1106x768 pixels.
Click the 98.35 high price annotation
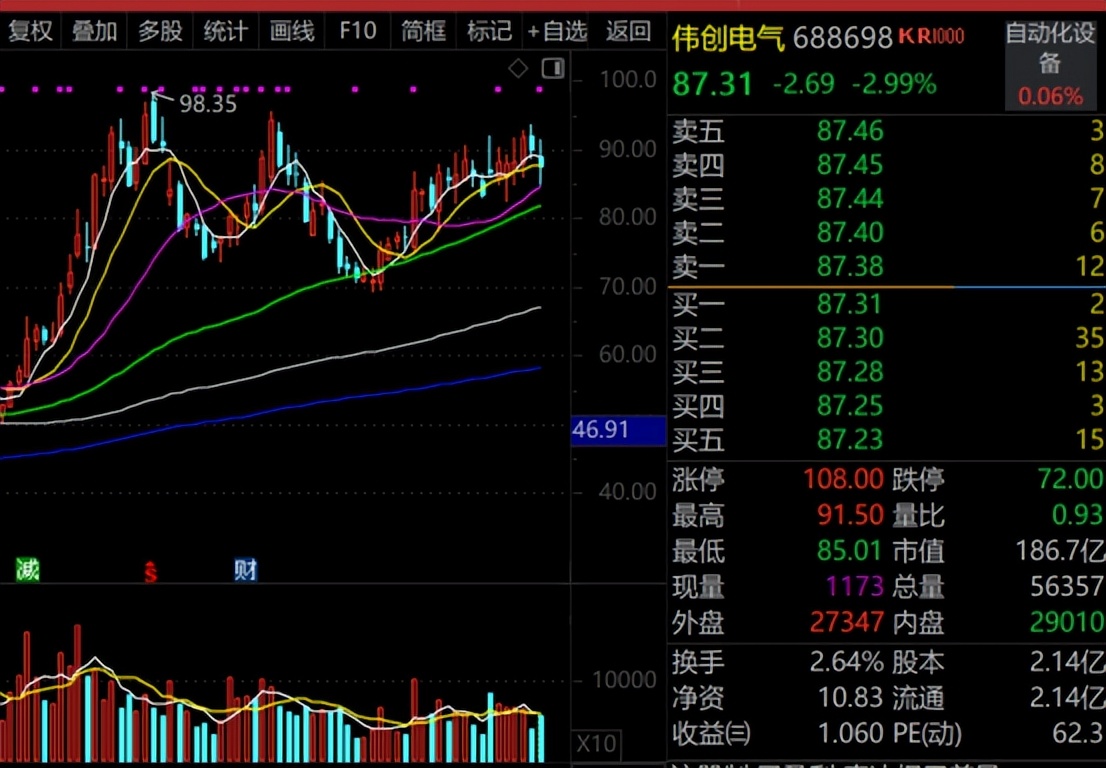(207, 103)
